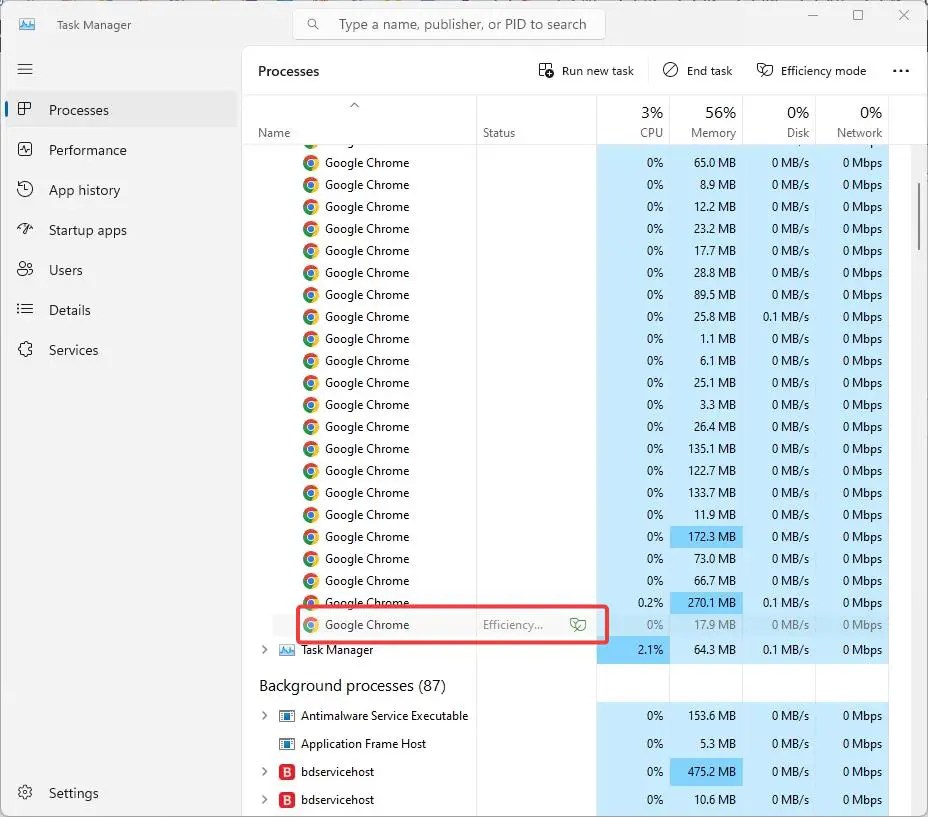Click the 172.3 MB memory cell
Image resolution: width=928 pixels, height=817 pixels.
click(x=706, y=537)
